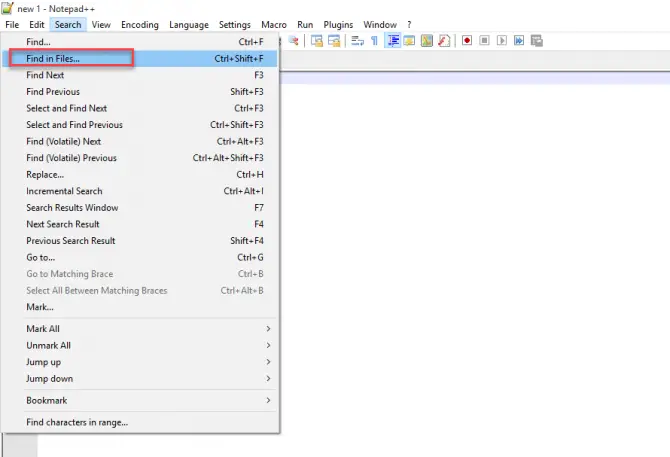
Task: Choose Incremental Search menu entry
Action: [140, 191]
